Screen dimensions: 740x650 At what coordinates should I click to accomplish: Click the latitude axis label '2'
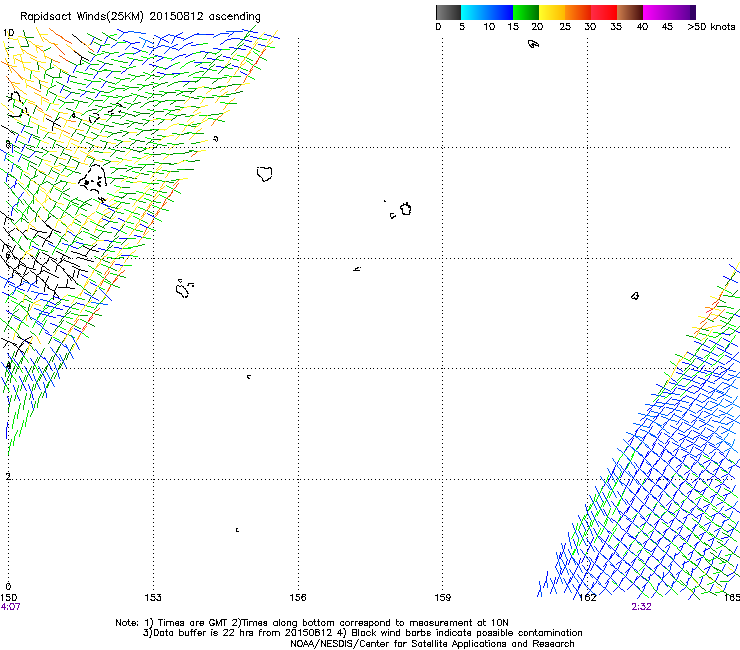point(8,477)
